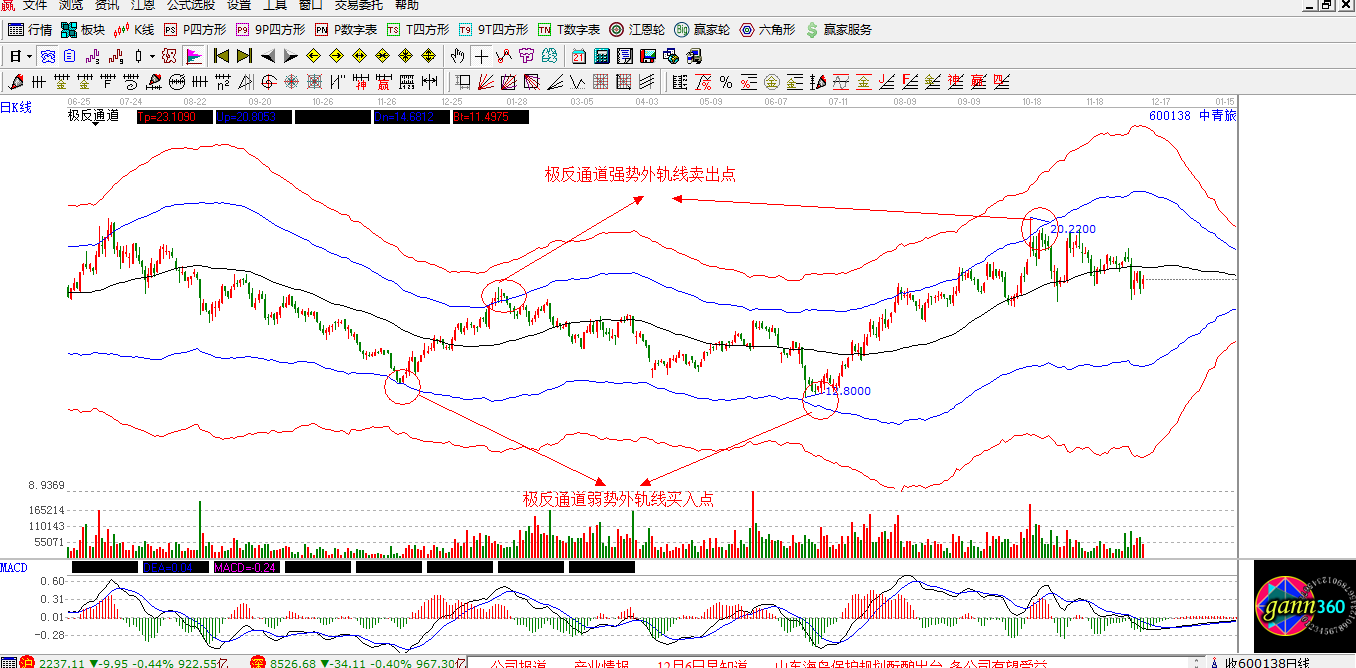Step forward with black right arrow

(x=291, y=56)
